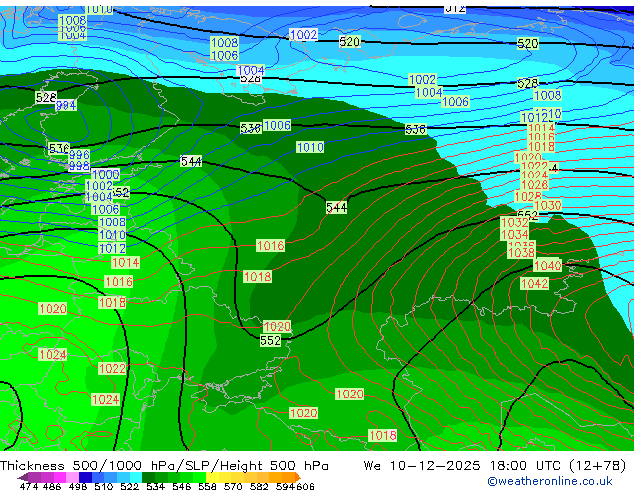
Task: Select the dark navy blue legend swatch
Action: pyautogui.click(x=85, y=477)
